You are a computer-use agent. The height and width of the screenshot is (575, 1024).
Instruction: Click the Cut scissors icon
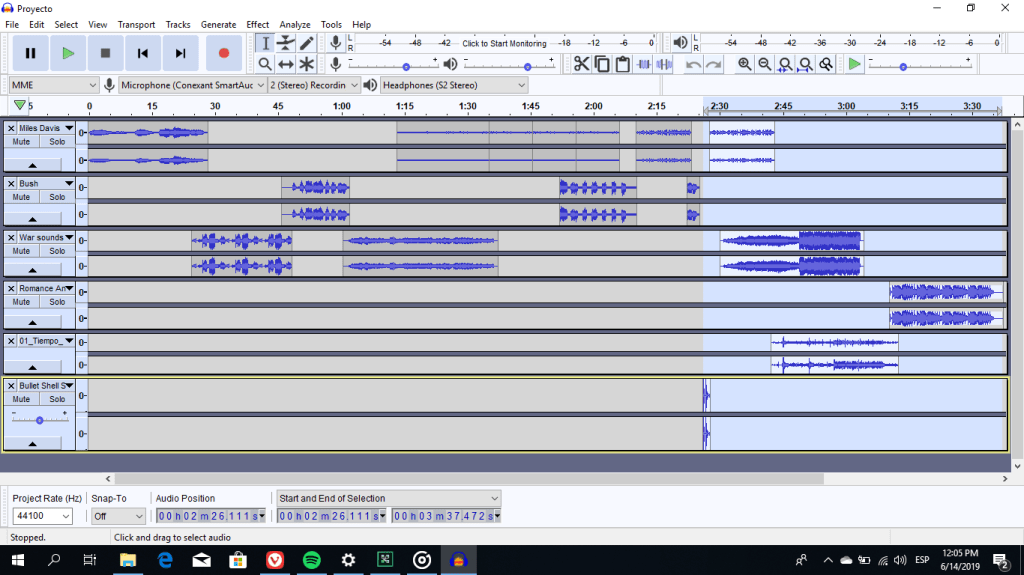coord(581,64)
